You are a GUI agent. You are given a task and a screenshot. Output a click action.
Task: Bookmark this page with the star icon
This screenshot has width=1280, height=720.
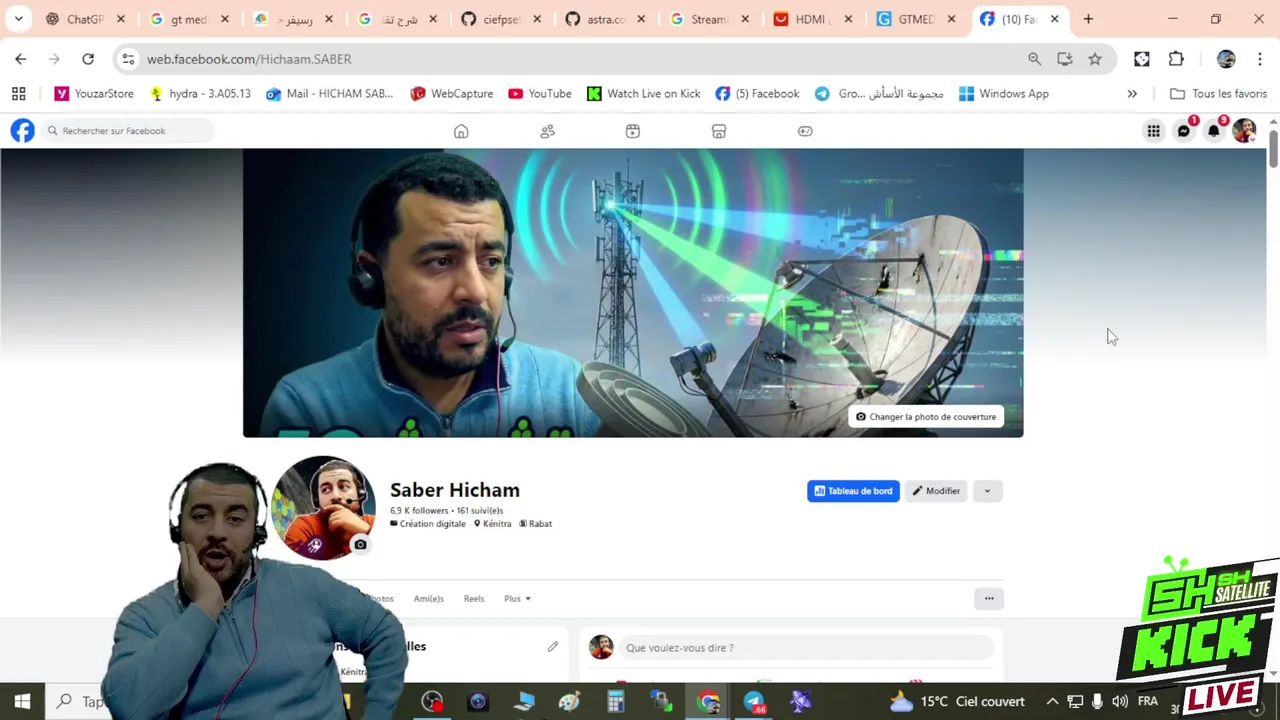click(x=1095, y=59)
